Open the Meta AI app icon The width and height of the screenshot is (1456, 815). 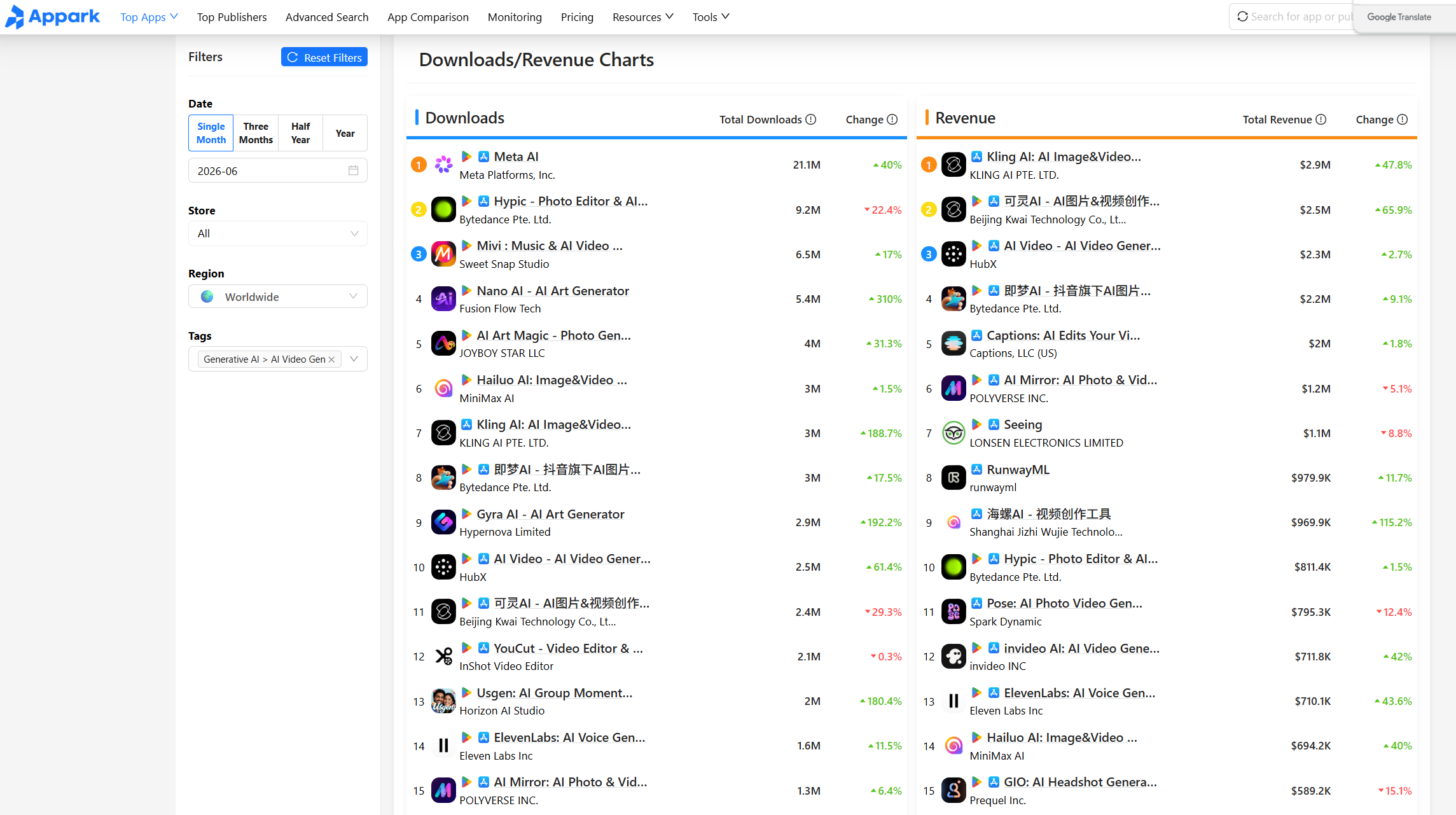tap(443, 165)
